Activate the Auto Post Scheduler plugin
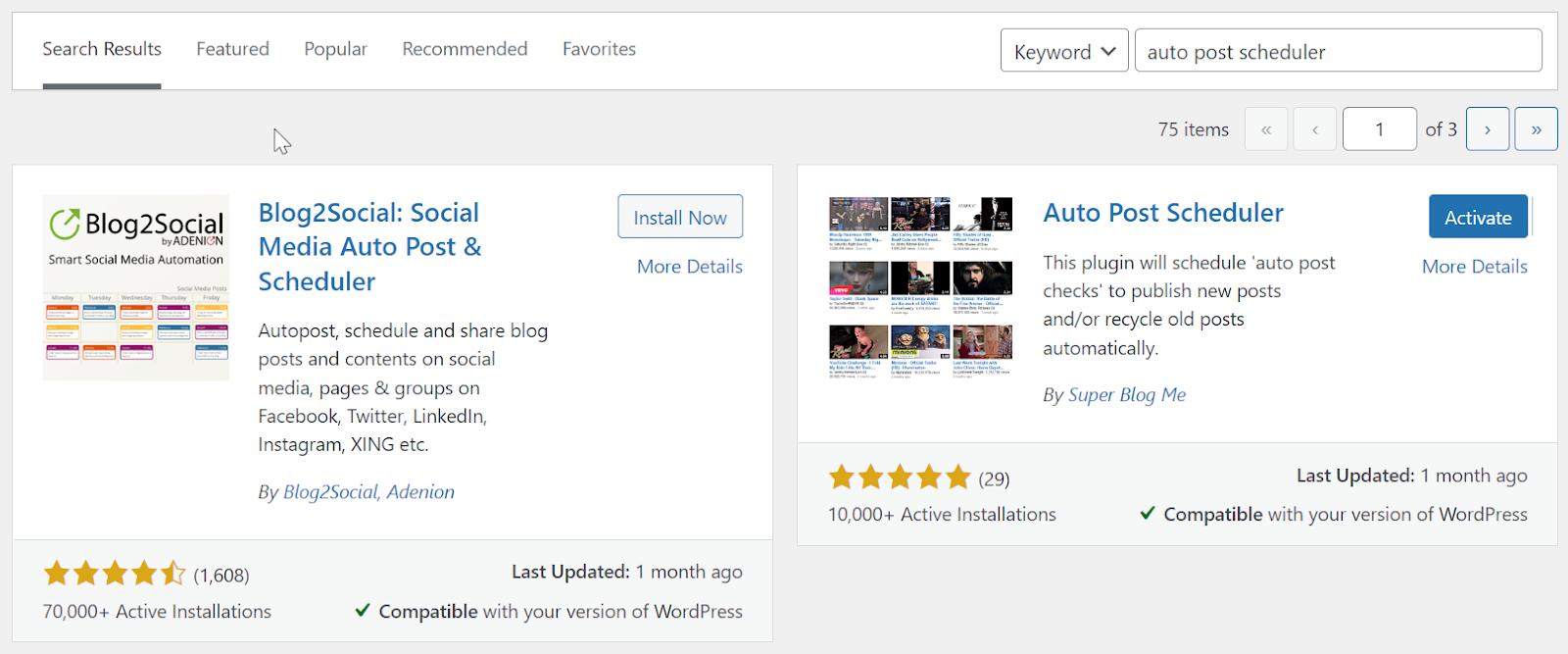Image resolution: width=1568 pixels, height=654 pixels. click(1478, 217)
